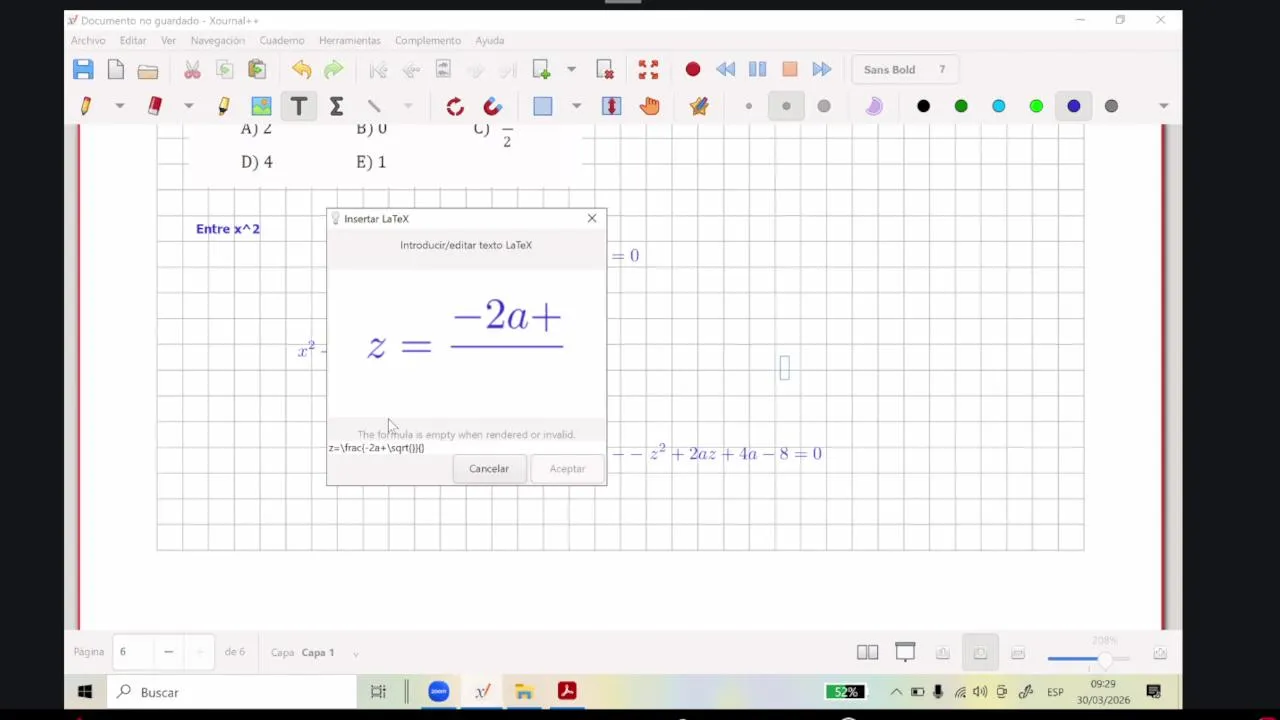Image resolution: width=1280 pixels, height=720 pixels.
Task: Choose the medium thickness dot
Action: [x=786, y=106]
